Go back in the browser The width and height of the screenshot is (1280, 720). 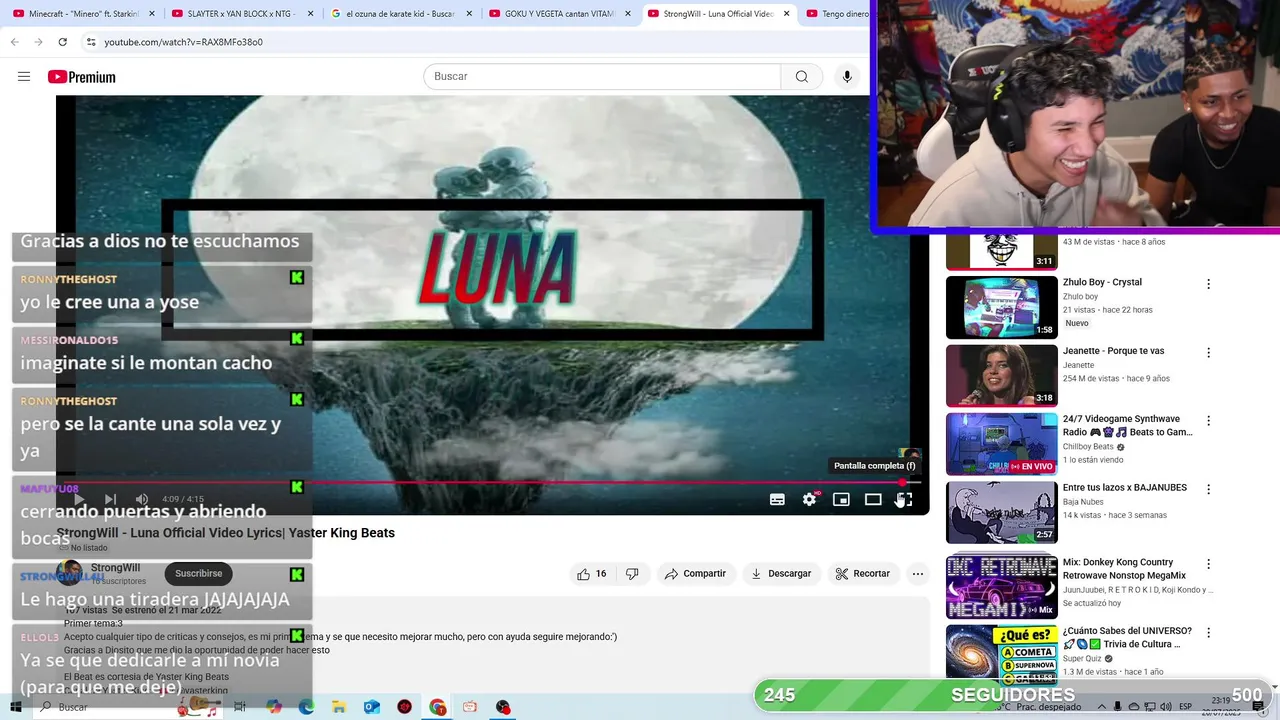14,42
